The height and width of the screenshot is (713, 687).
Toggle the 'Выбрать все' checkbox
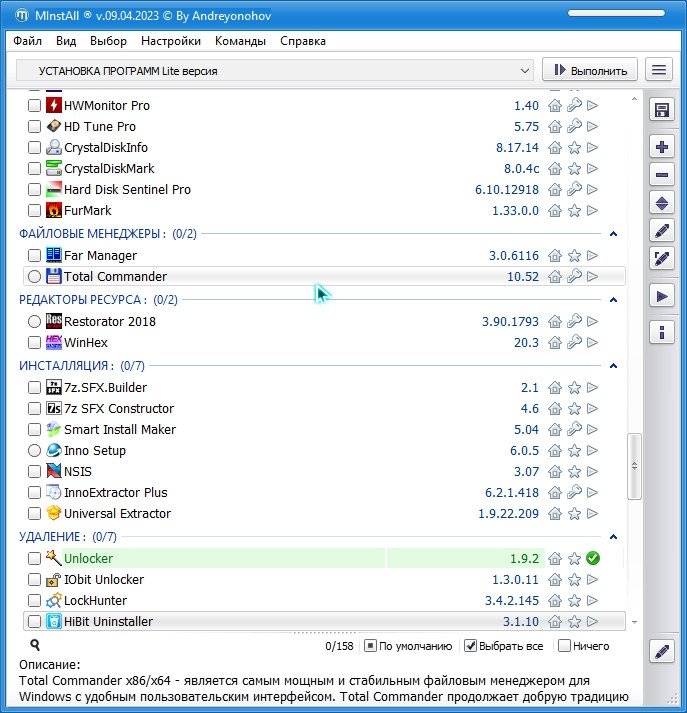coord(470,646)
